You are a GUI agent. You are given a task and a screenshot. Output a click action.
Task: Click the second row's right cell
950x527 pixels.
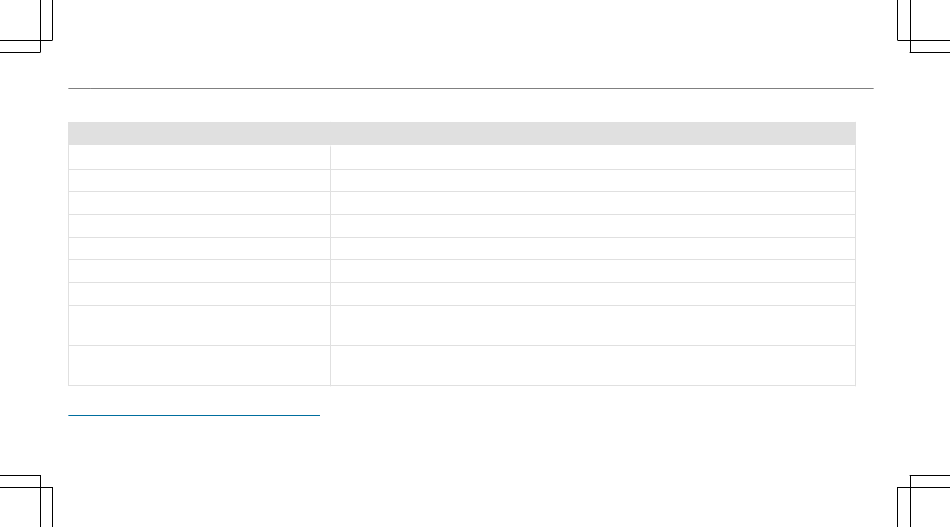coord(593,181)
